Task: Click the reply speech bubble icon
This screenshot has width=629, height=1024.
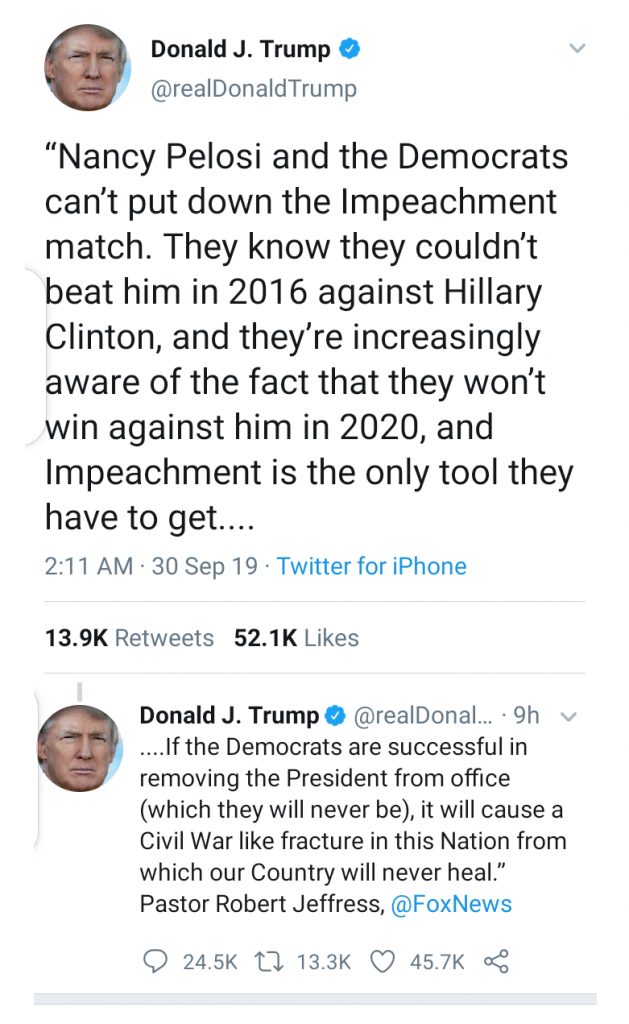Action: point(155,961)
